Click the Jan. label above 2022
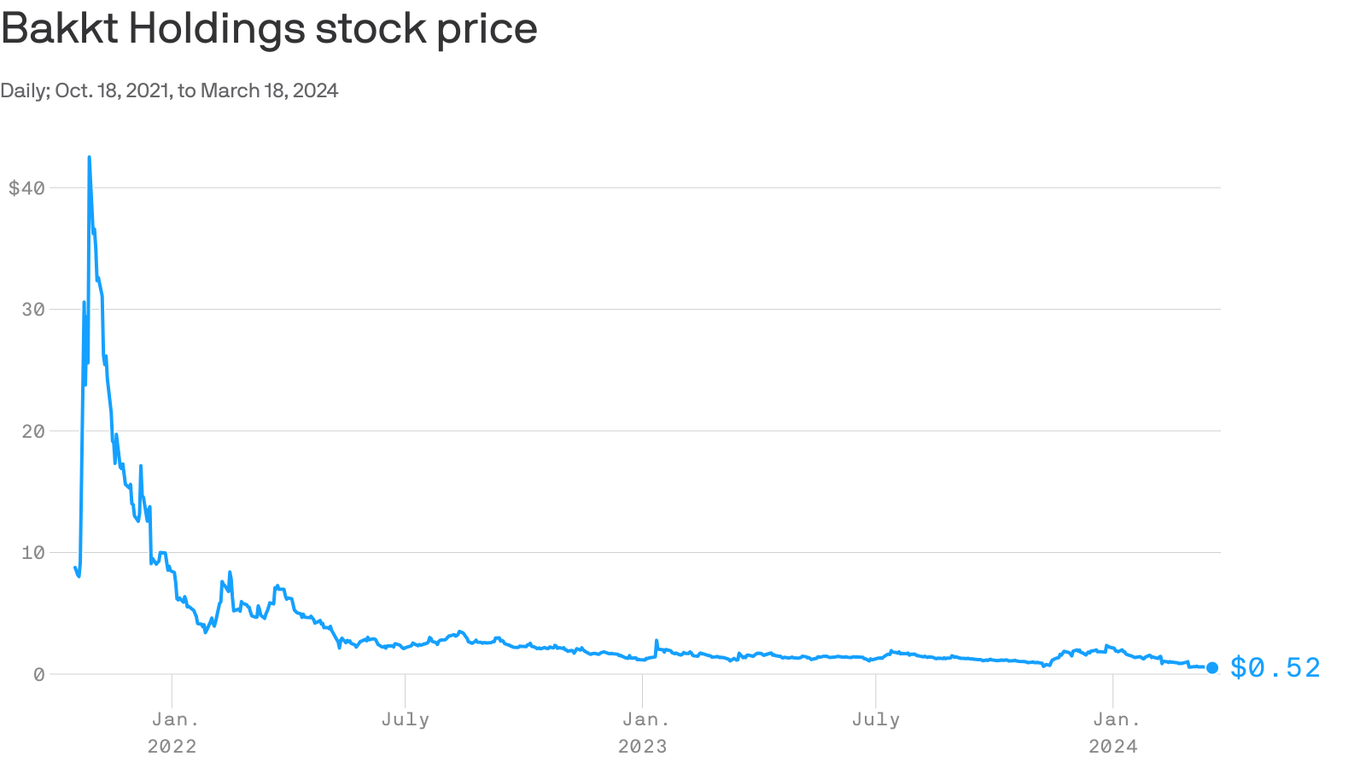 [175, 719]
